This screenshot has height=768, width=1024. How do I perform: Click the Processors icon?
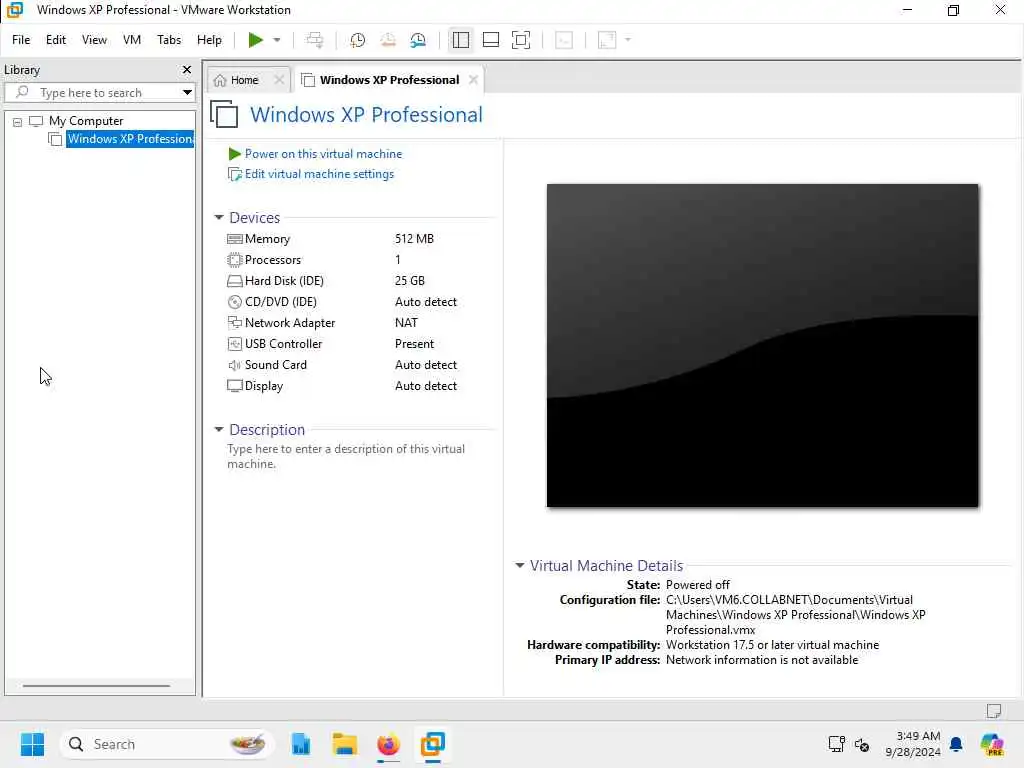[x=234, y=260]
